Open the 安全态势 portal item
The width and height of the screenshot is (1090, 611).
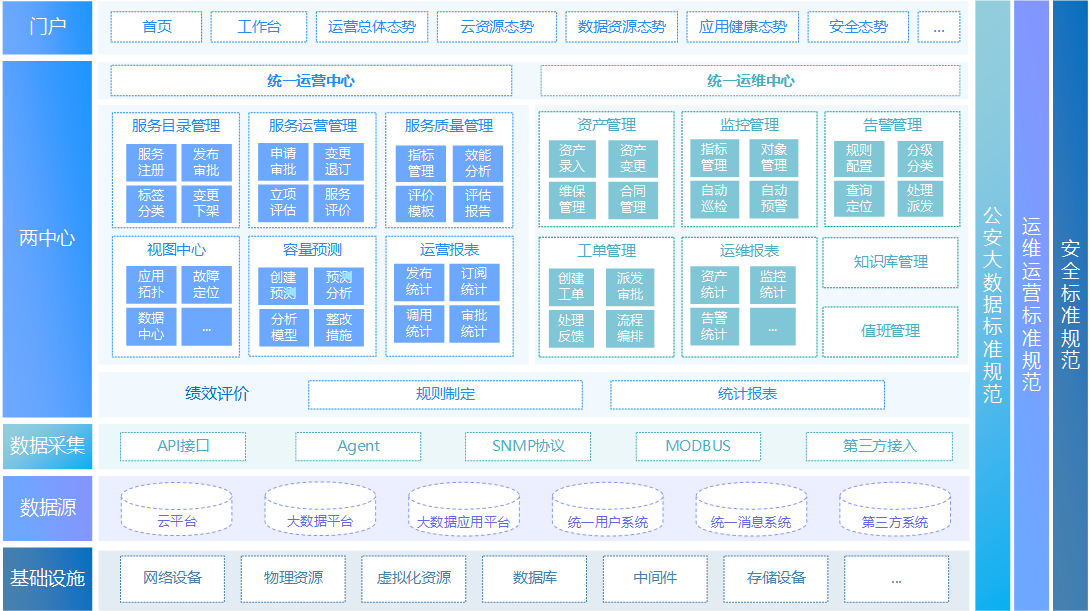858,27
